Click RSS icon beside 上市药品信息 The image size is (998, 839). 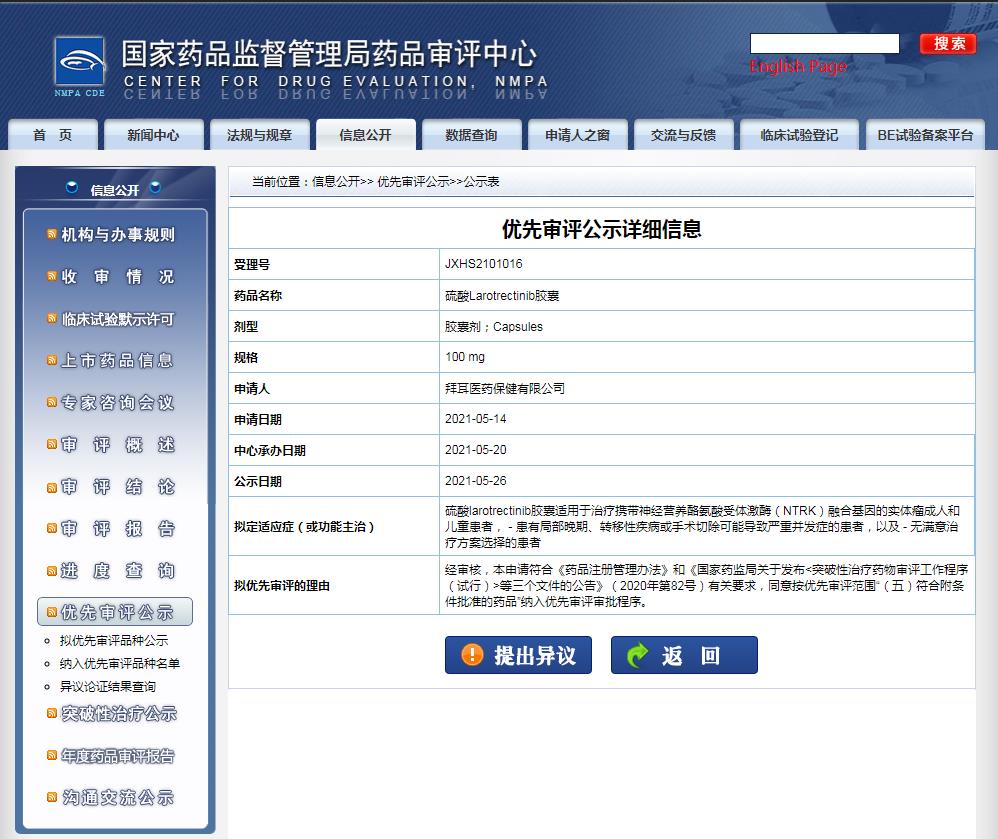(x=52, y=360)
